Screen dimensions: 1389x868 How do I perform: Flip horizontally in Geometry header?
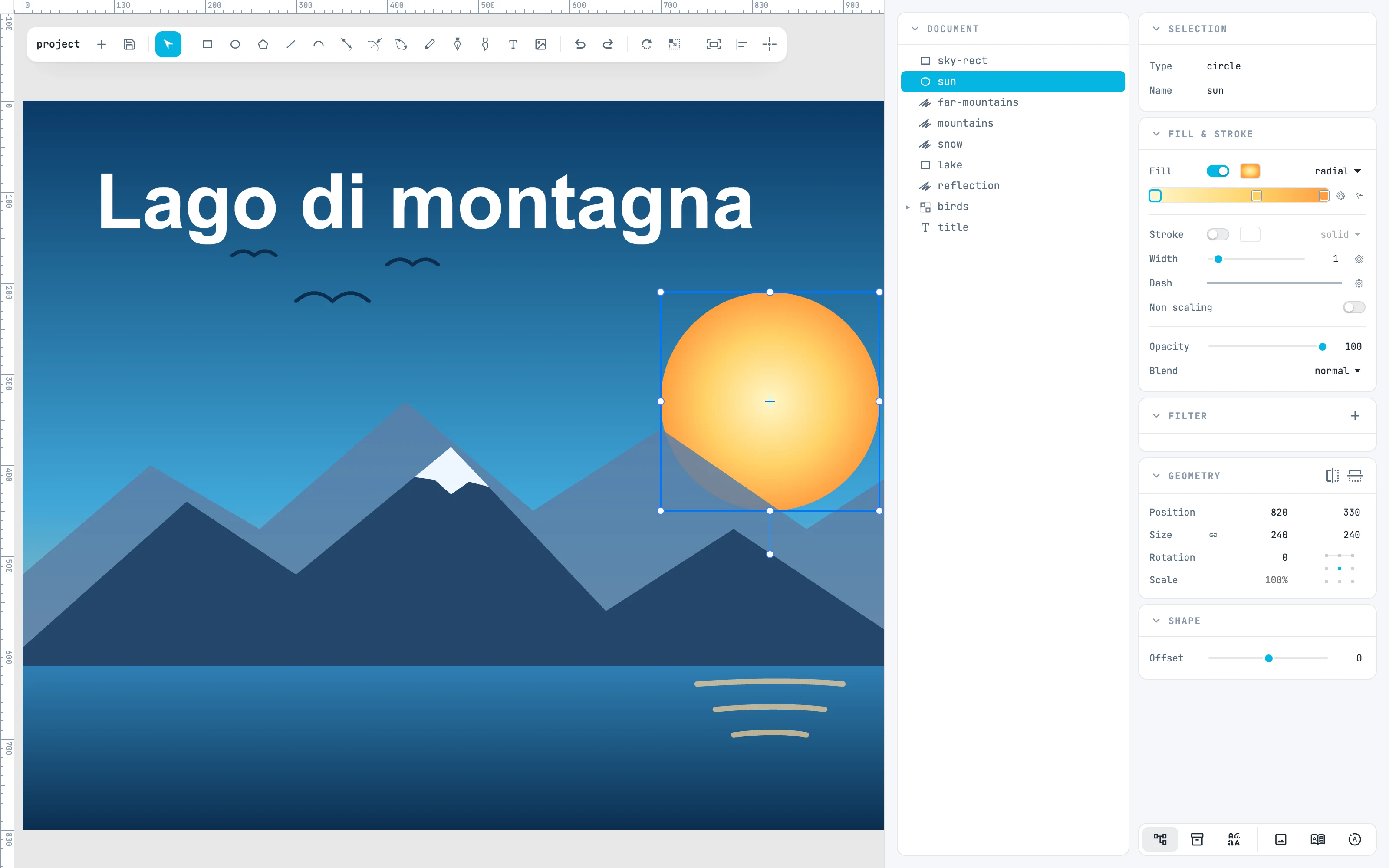pyautogui.click(x=1333, y=475)
